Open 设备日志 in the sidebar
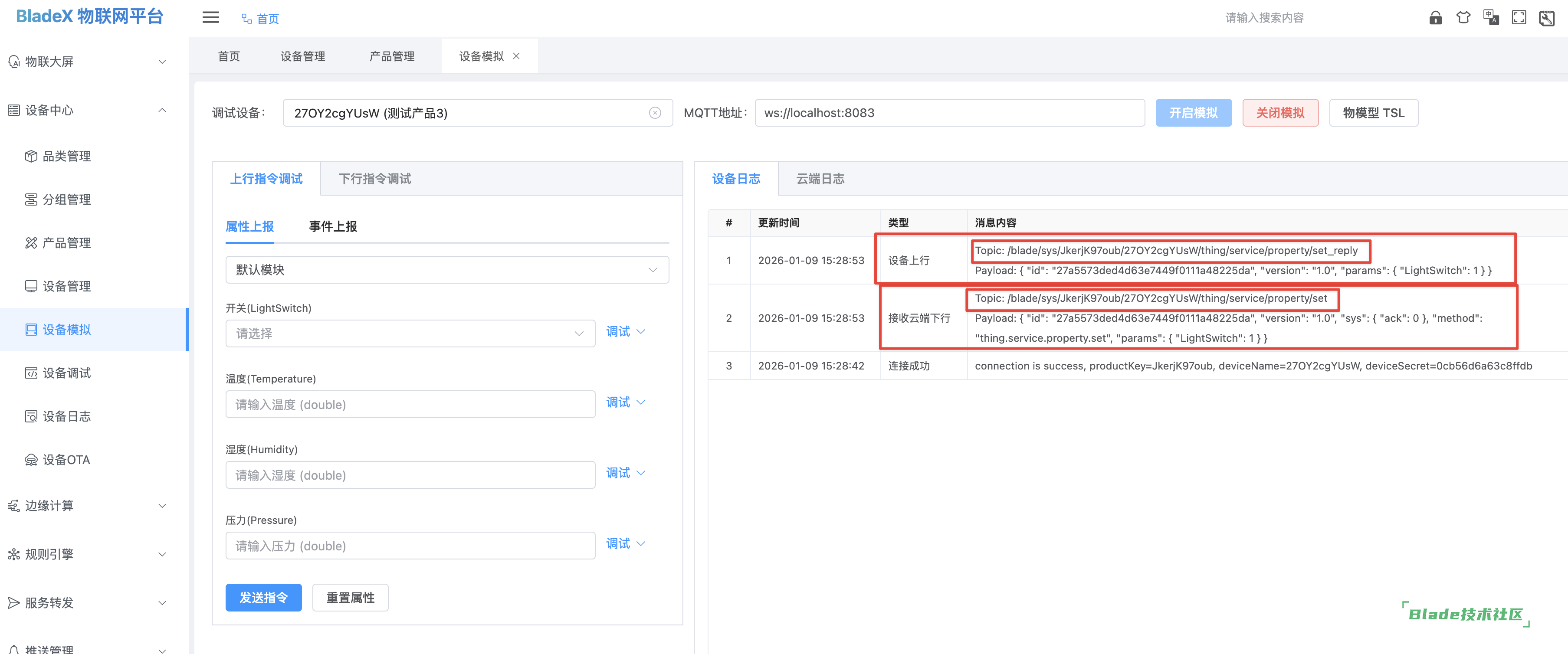The image size is (1568, 654). pyautogui.click(x=66, y=417)
